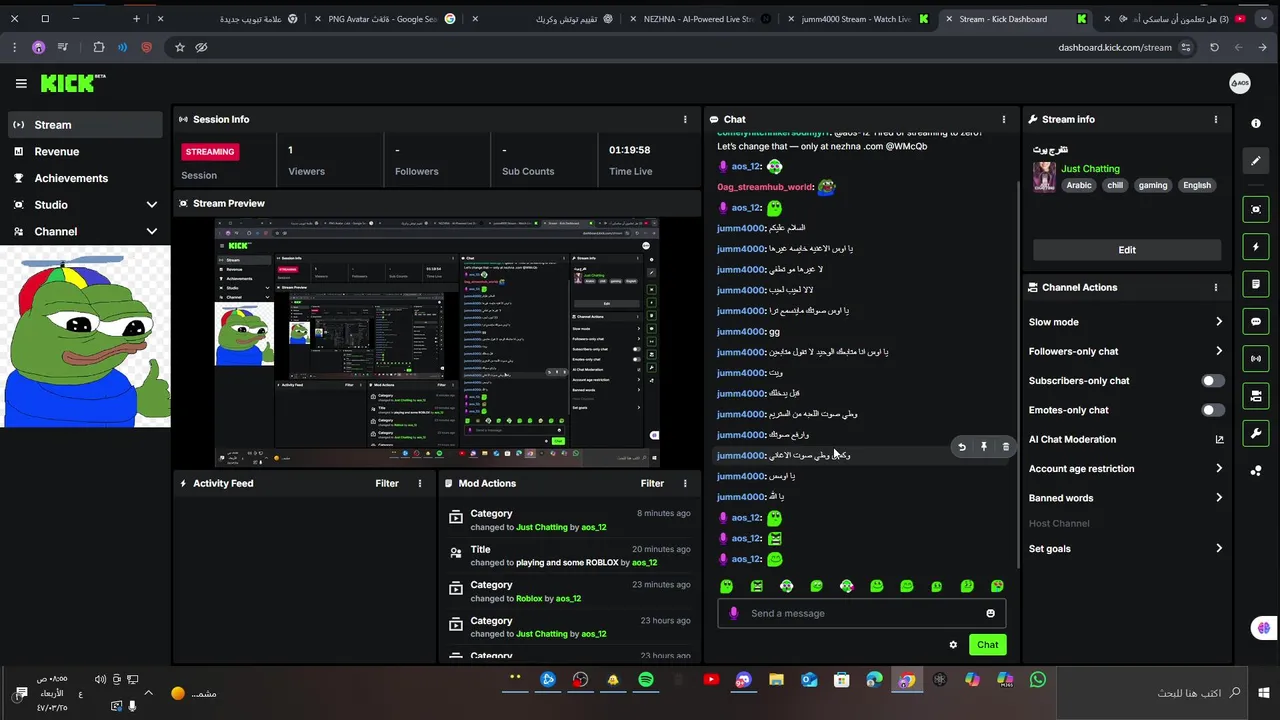Expand the Channel sidebar section
The width and height of the screenshot is (1280, 720).
click(x=85, y=231)
